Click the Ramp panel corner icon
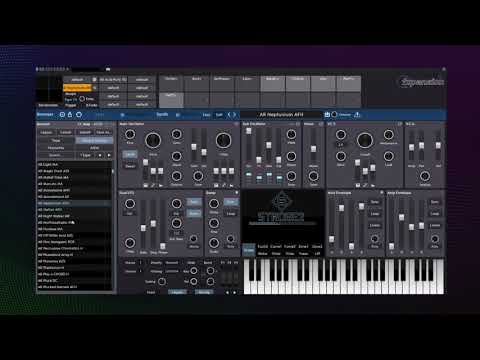 click(237, 193)
